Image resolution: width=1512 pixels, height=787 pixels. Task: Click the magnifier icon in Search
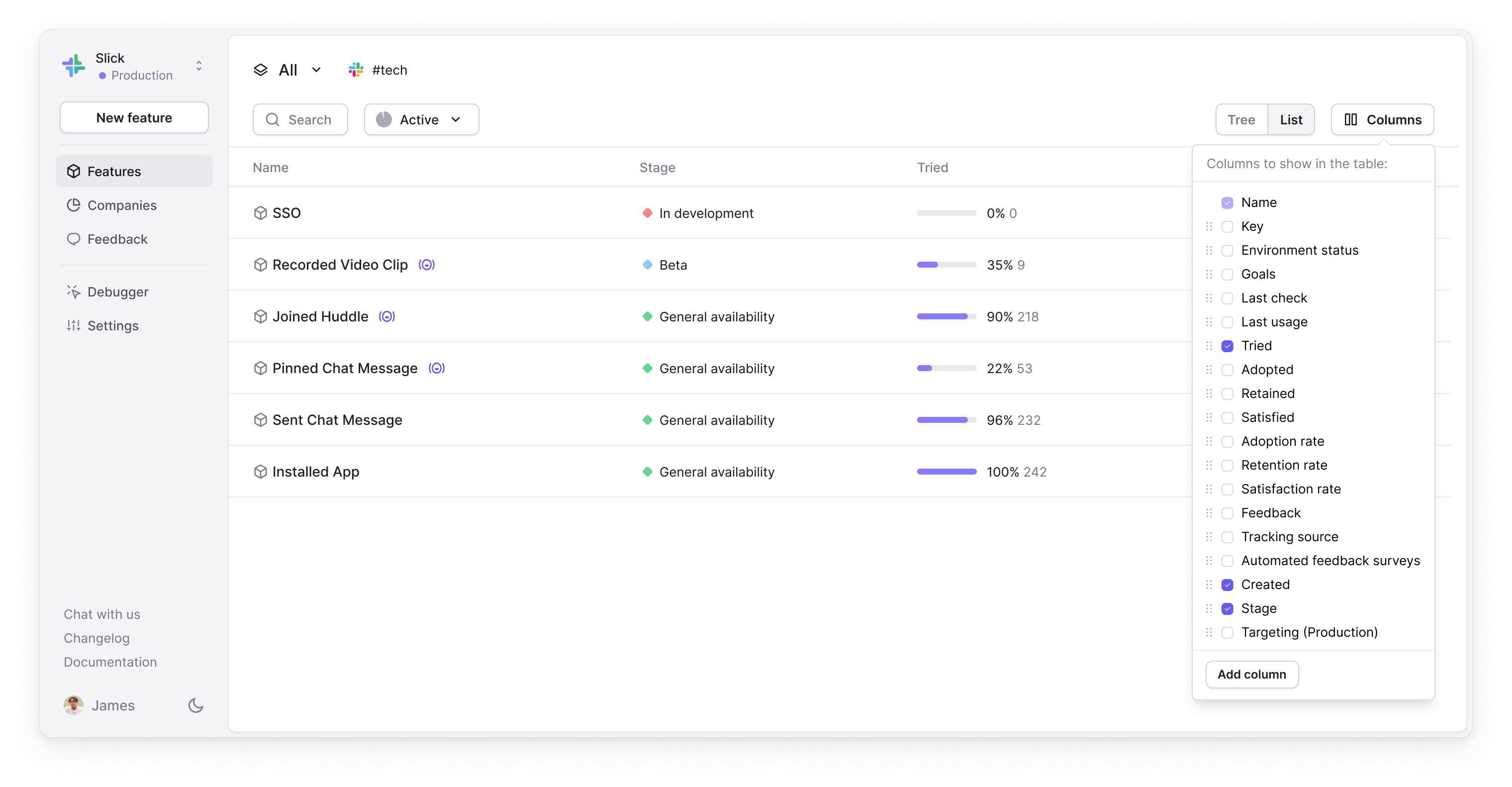pos(273,120)
